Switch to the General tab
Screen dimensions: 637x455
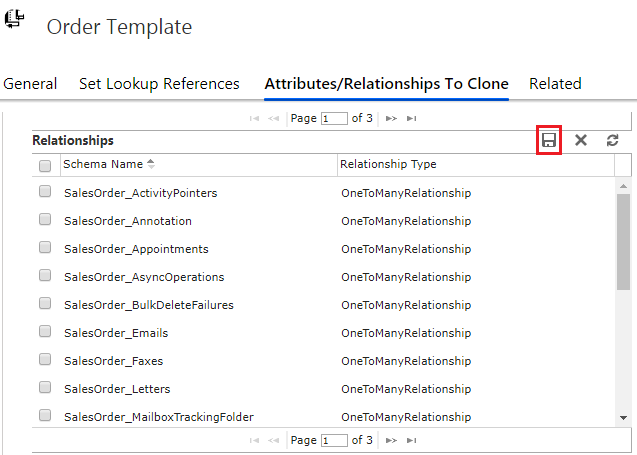(30, 84)
